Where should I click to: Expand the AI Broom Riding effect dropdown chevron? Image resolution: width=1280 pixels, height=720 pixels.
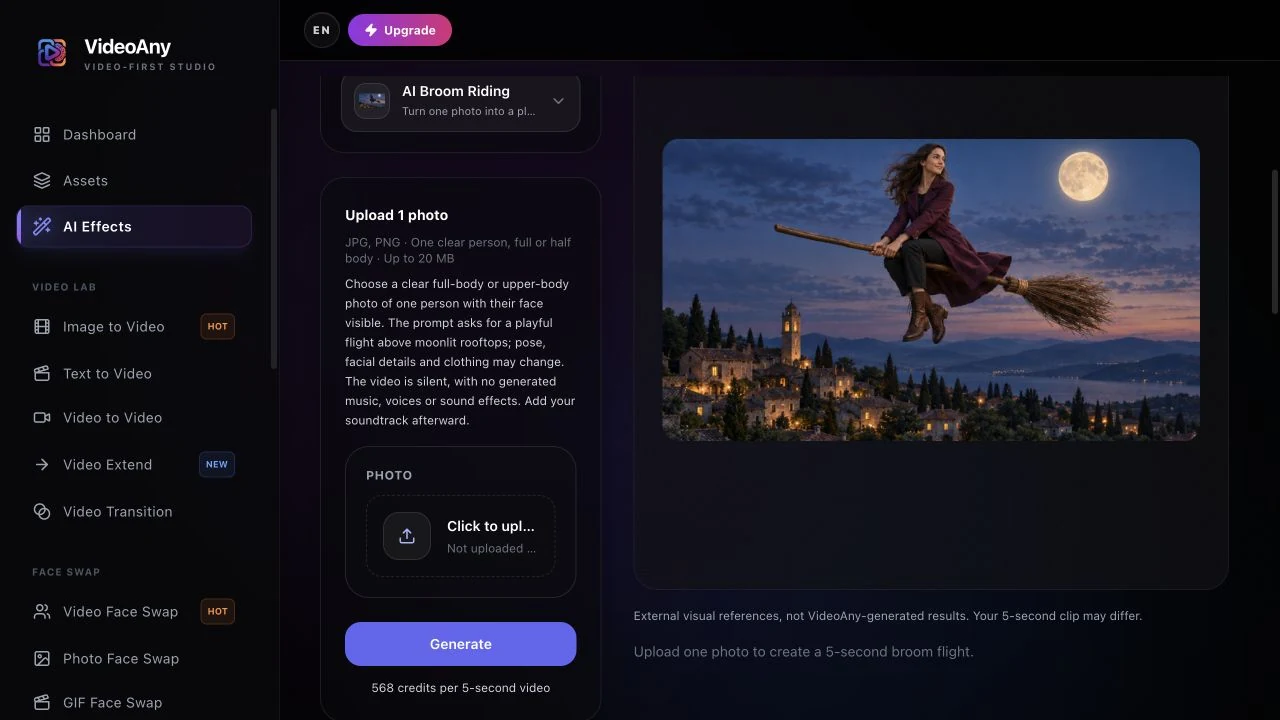[559, 101]
